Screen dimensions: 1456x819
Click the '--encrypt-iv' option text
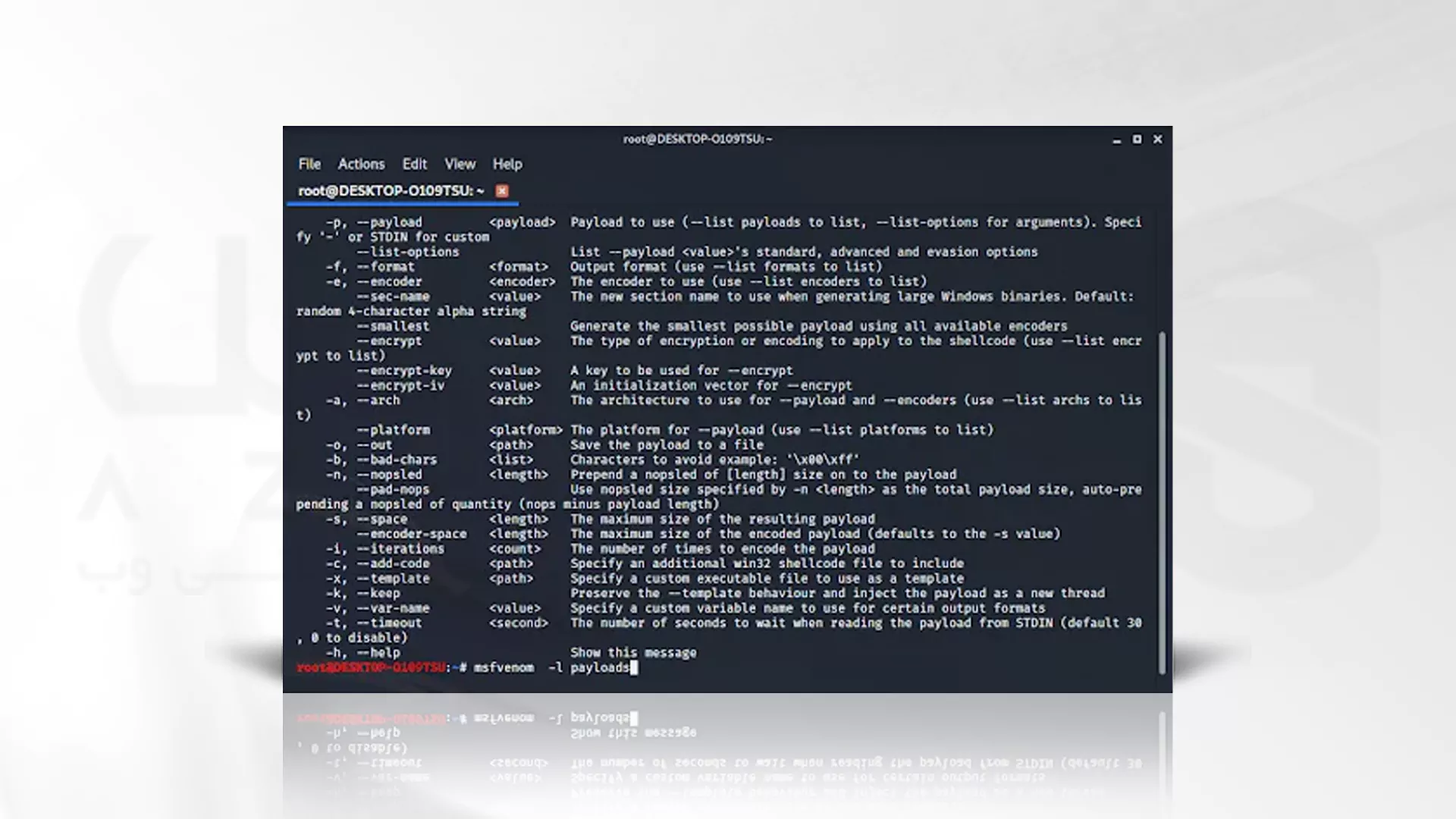[400, 385]
